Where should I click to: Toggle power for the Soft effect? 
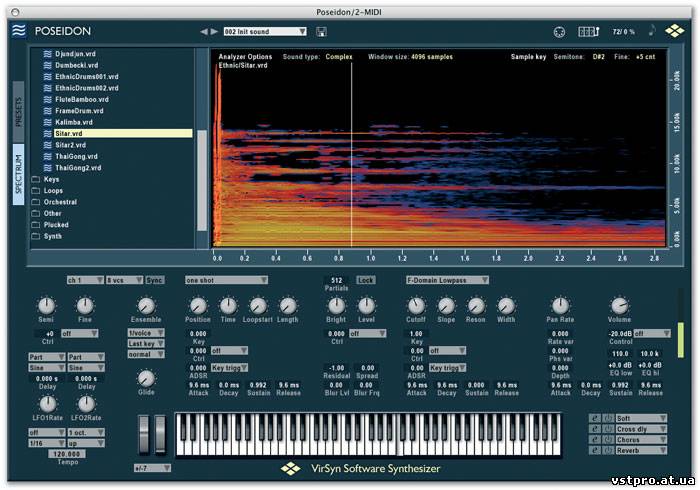[x=608, y=418]
